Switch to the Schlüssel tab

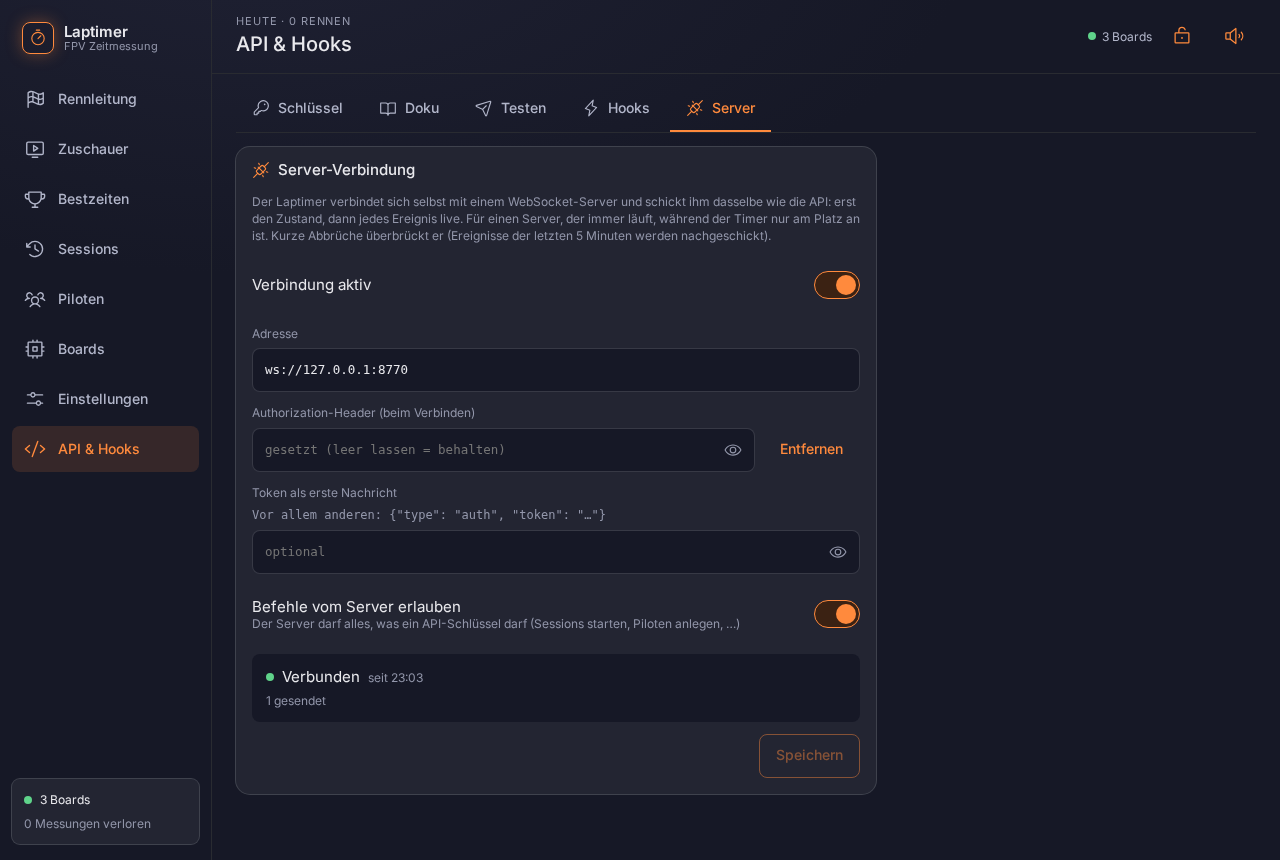297,108
